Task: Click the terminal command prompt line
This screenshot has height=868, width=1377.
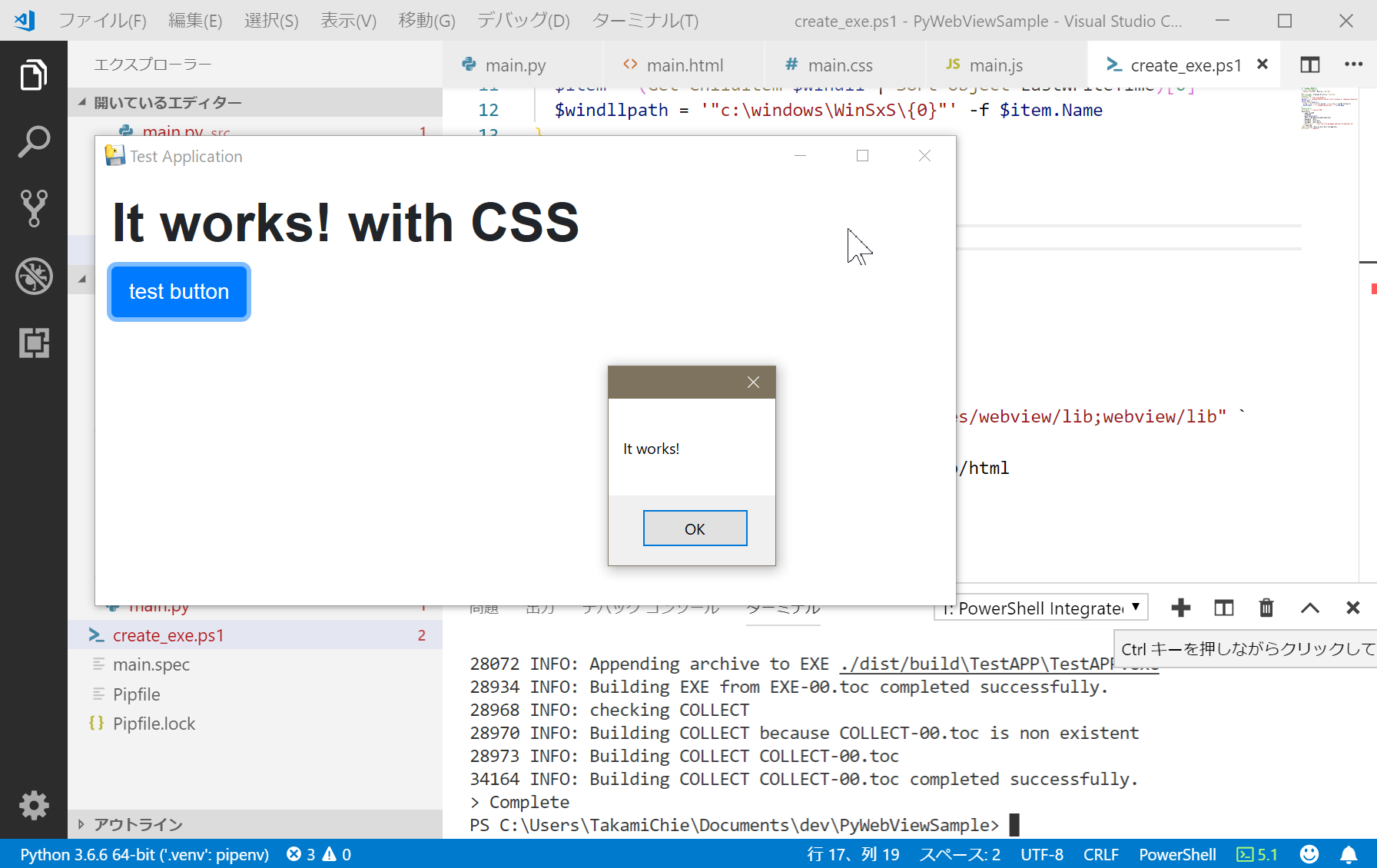Action: click(x=744, y=825)
